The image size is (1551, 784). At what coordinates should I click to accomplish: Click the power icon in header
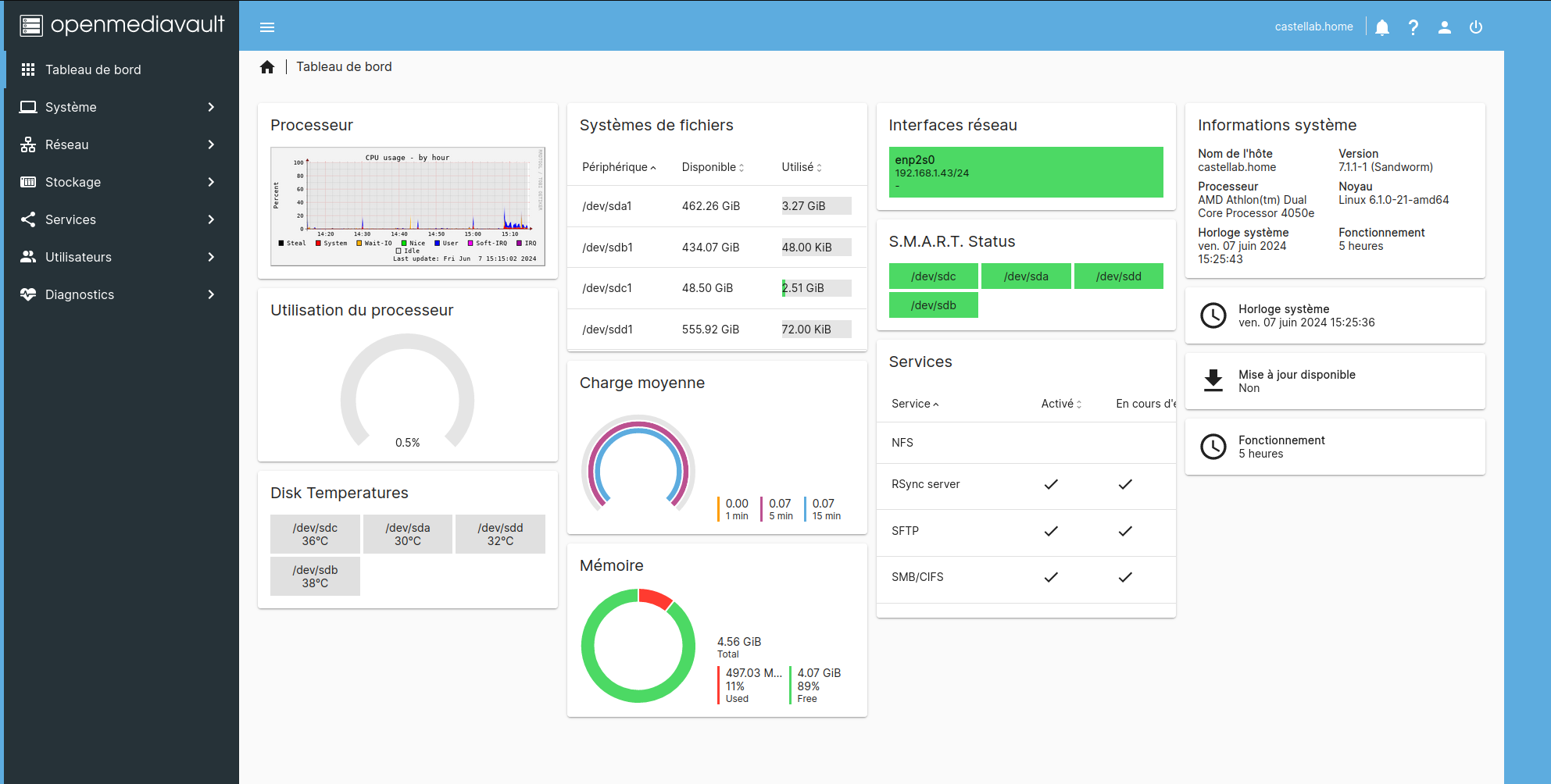pos(1476,27)
